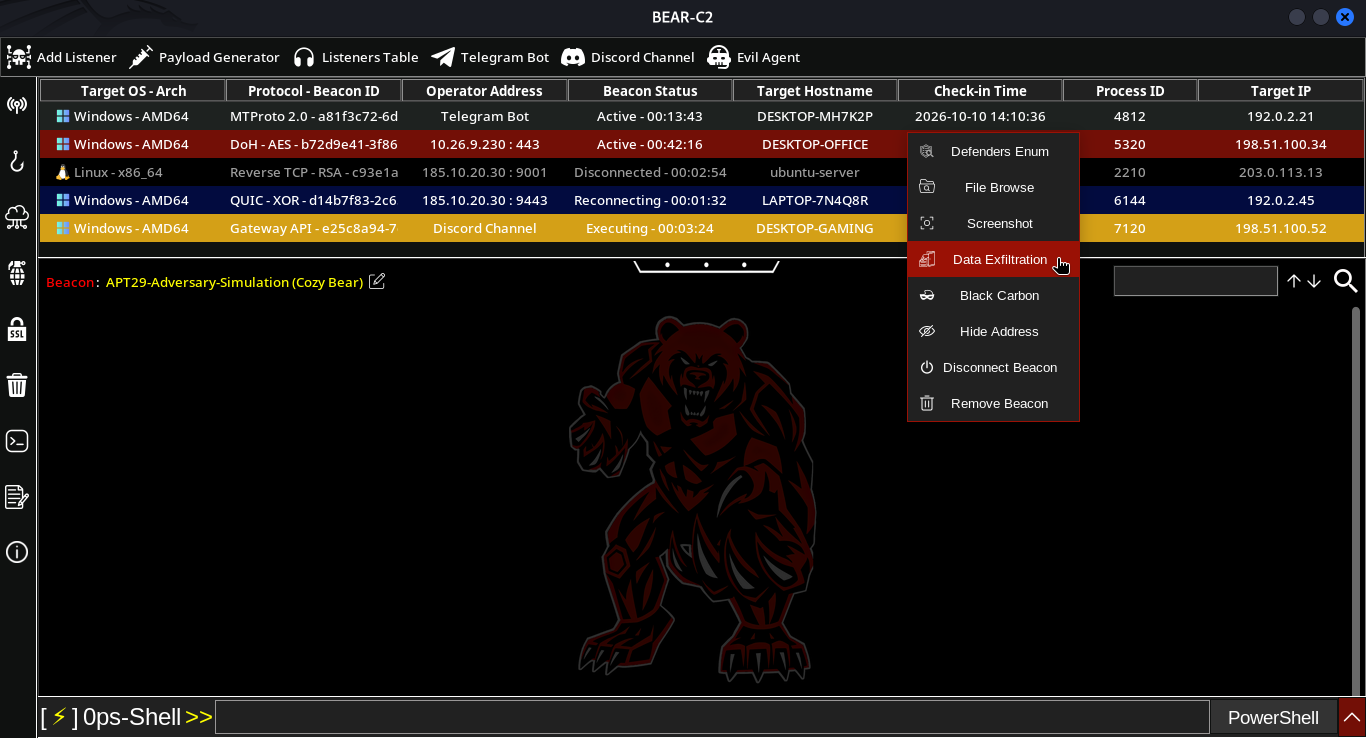1366x738 pixels.
Task: Select File Browse in the context menu
Action: coord(993,188)
